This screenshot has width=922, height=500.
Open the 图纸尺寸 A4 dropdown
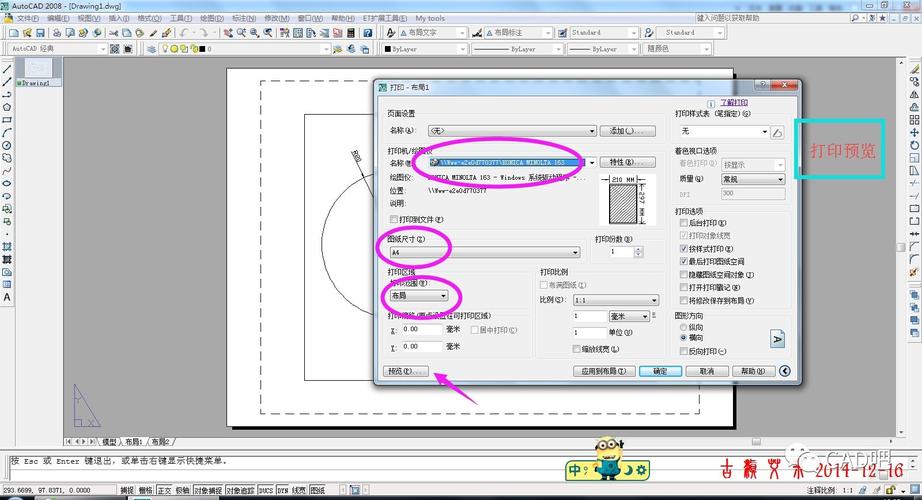tap(574, 253)
